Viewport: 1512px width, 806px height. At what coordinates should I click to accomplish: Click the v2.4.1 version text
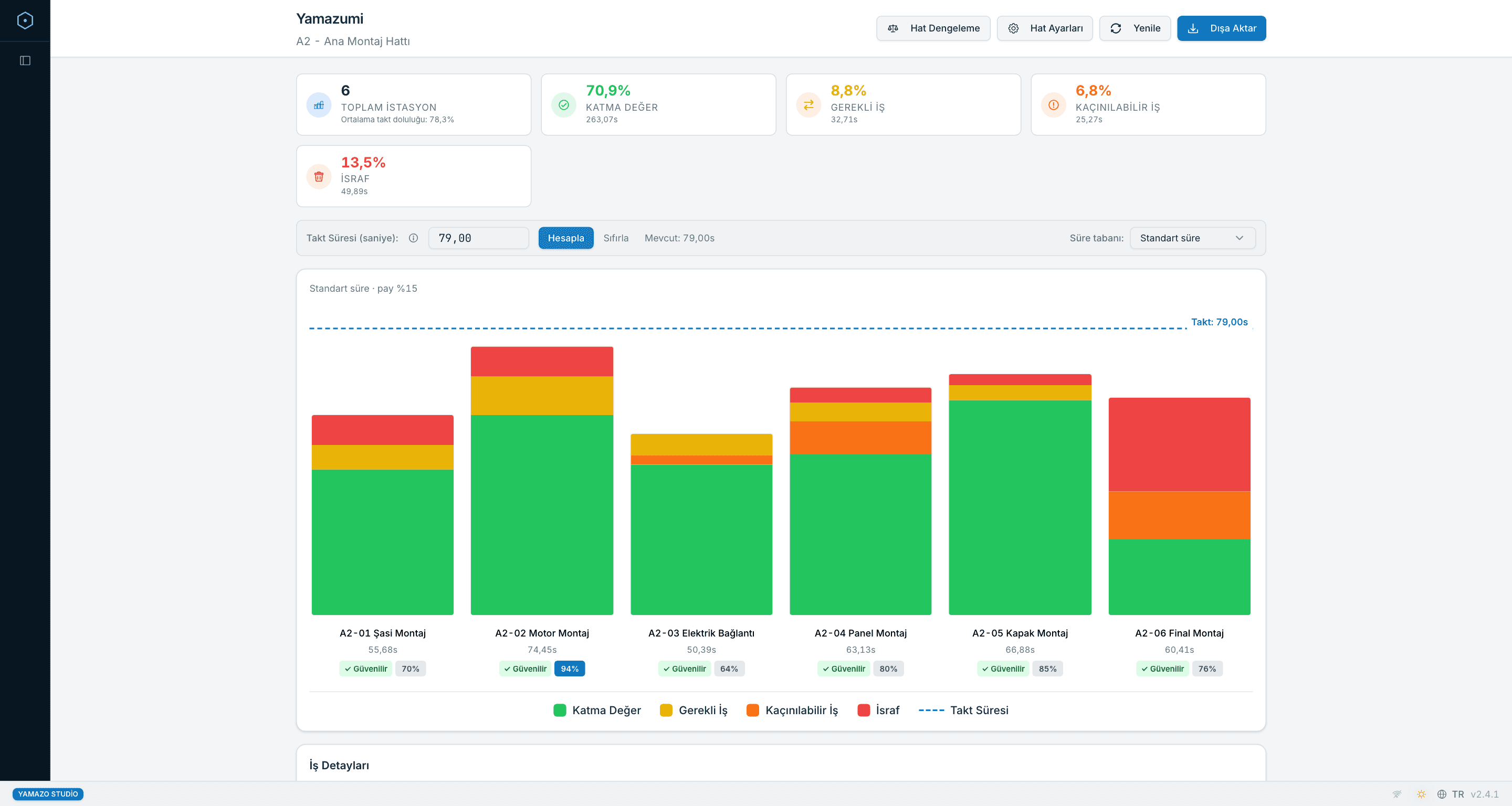(x=1484, y=794)
